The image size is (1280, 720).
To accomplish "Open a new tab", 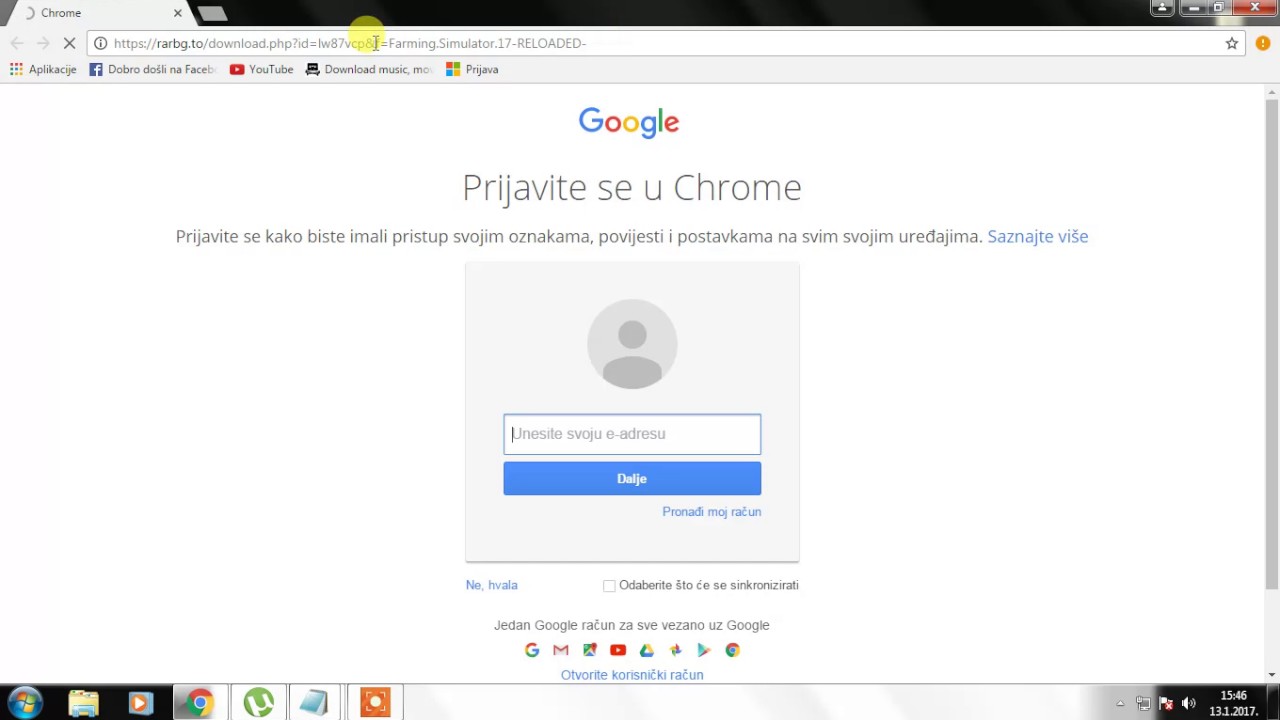I will click(x=212, y=13).
